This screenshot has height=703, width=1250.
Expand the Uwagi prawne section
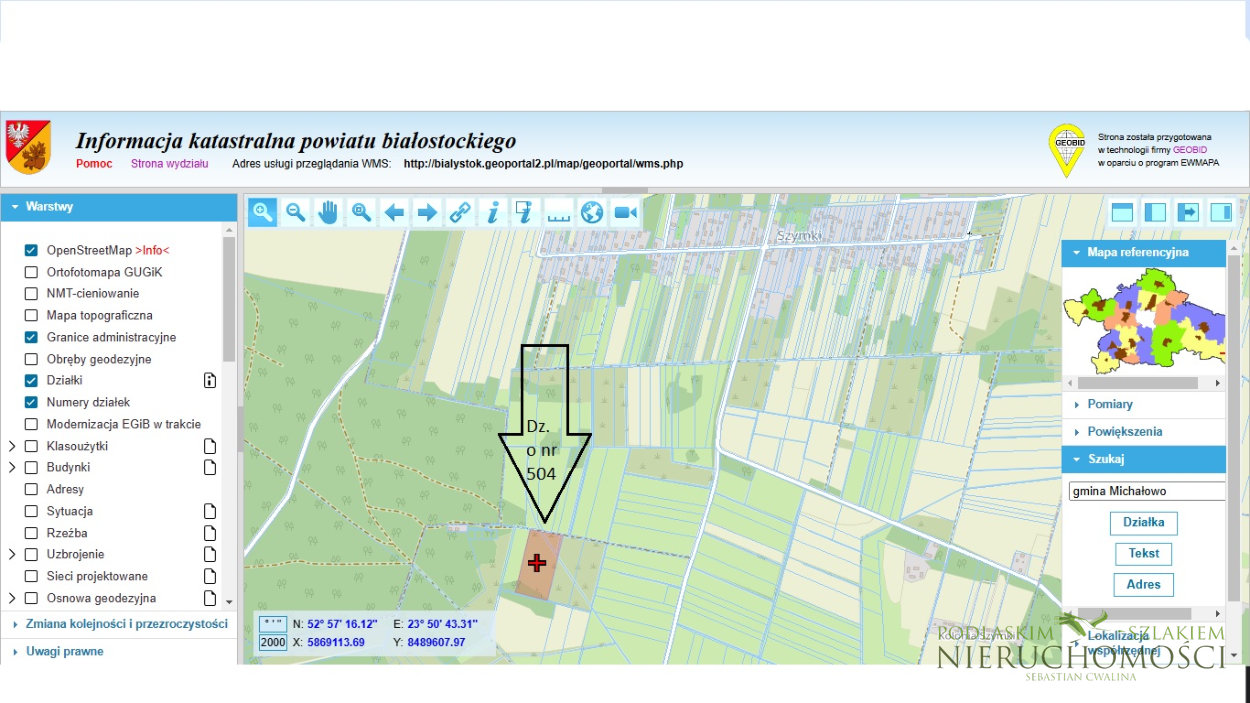pyautogui.click(x=119, y=651)
